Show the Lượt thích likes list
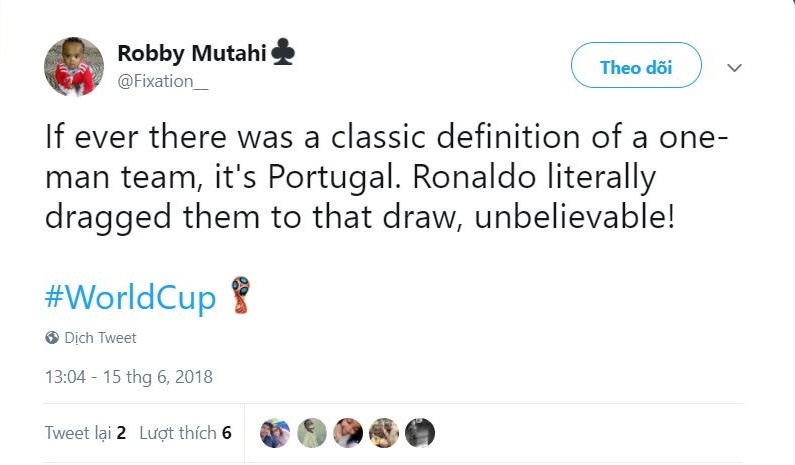 point(178,433)
